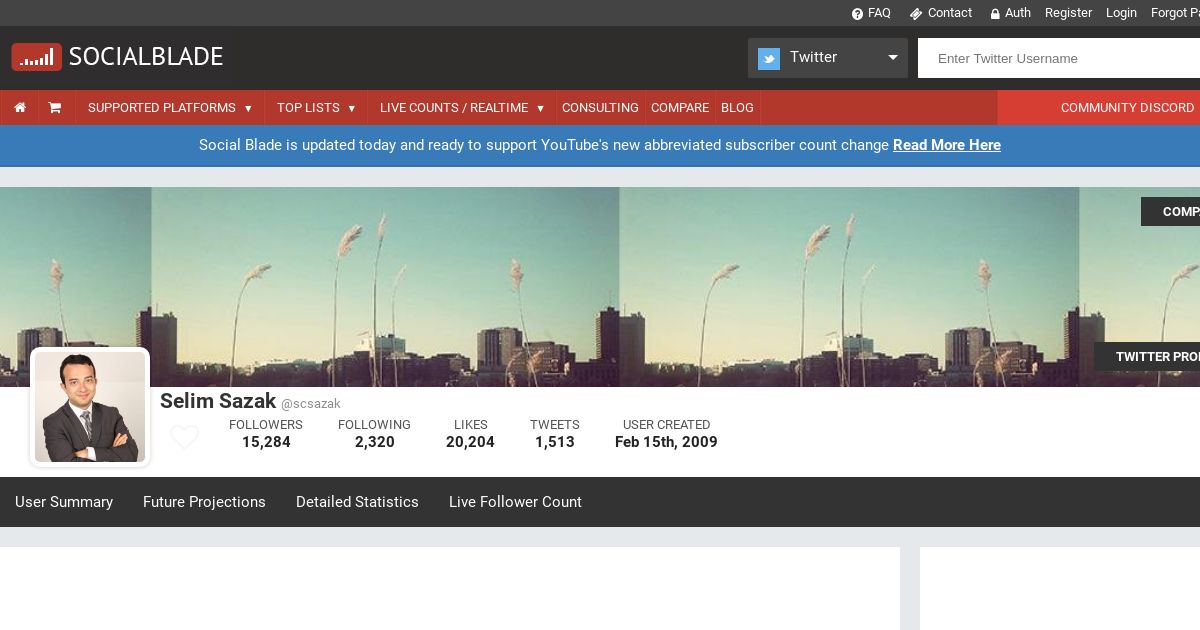This screenshot has height=630, width=1200.
Task: Click the Read More Here link
Action: 947,145
